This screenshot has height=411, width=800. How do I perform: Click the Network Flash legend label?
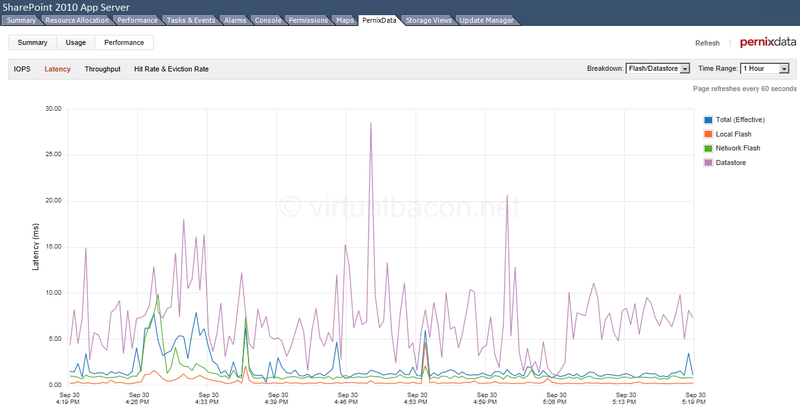738,148
